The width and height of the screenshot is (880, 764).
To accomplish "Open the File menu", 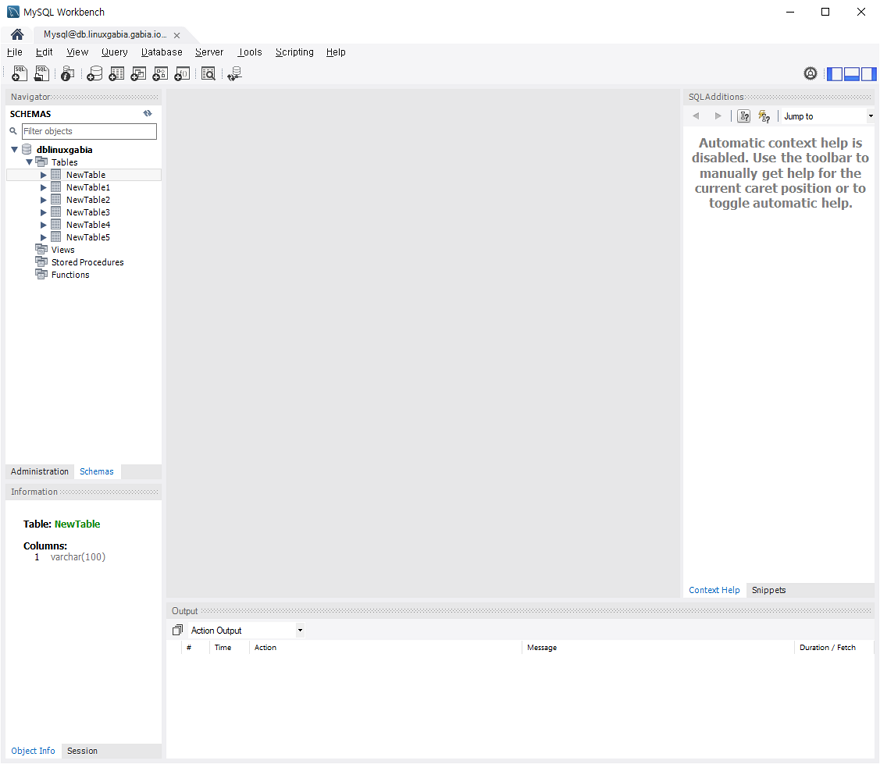I will coord(15,52).
